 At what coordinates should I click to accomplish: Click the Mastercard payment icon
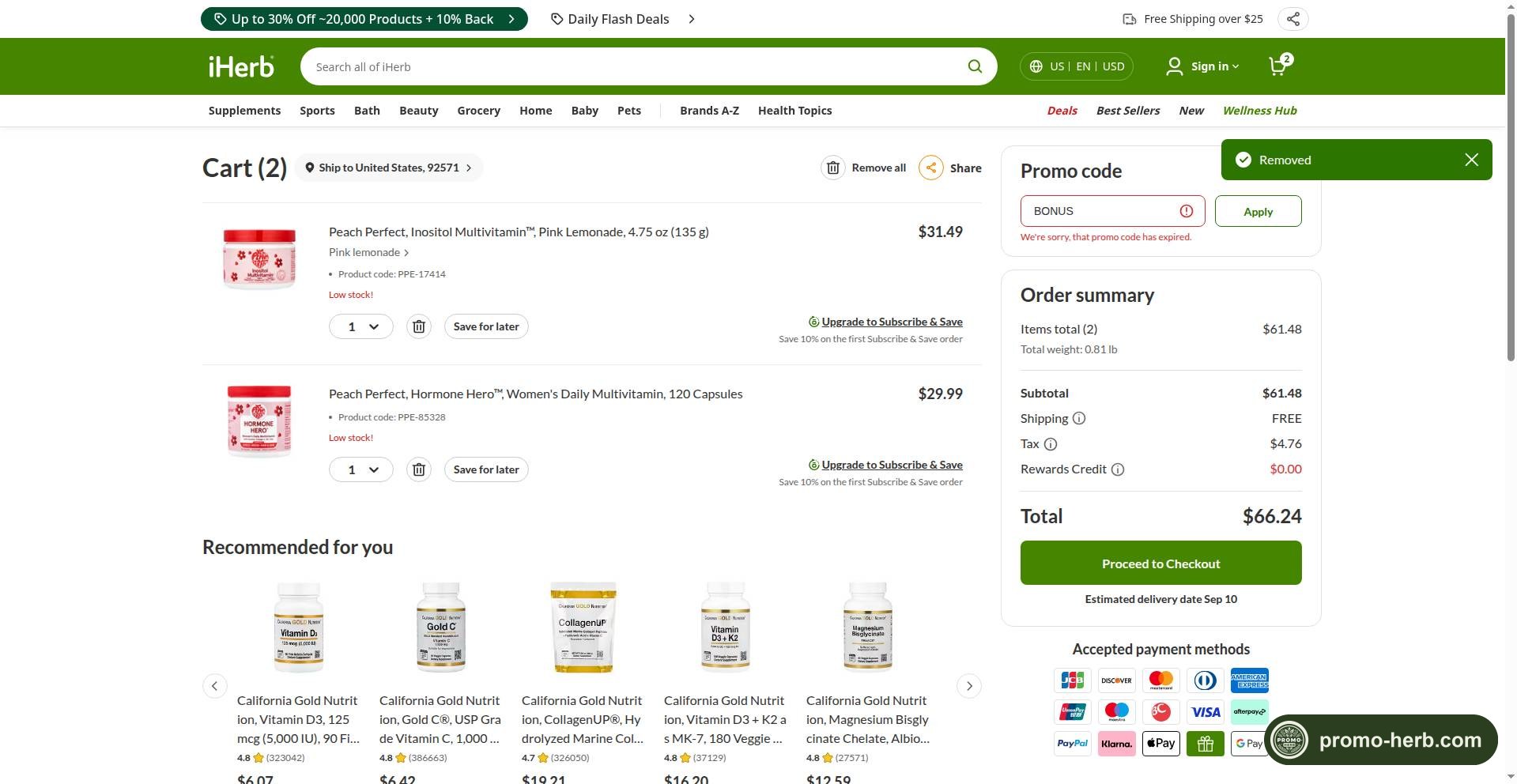click(1161, 680)
